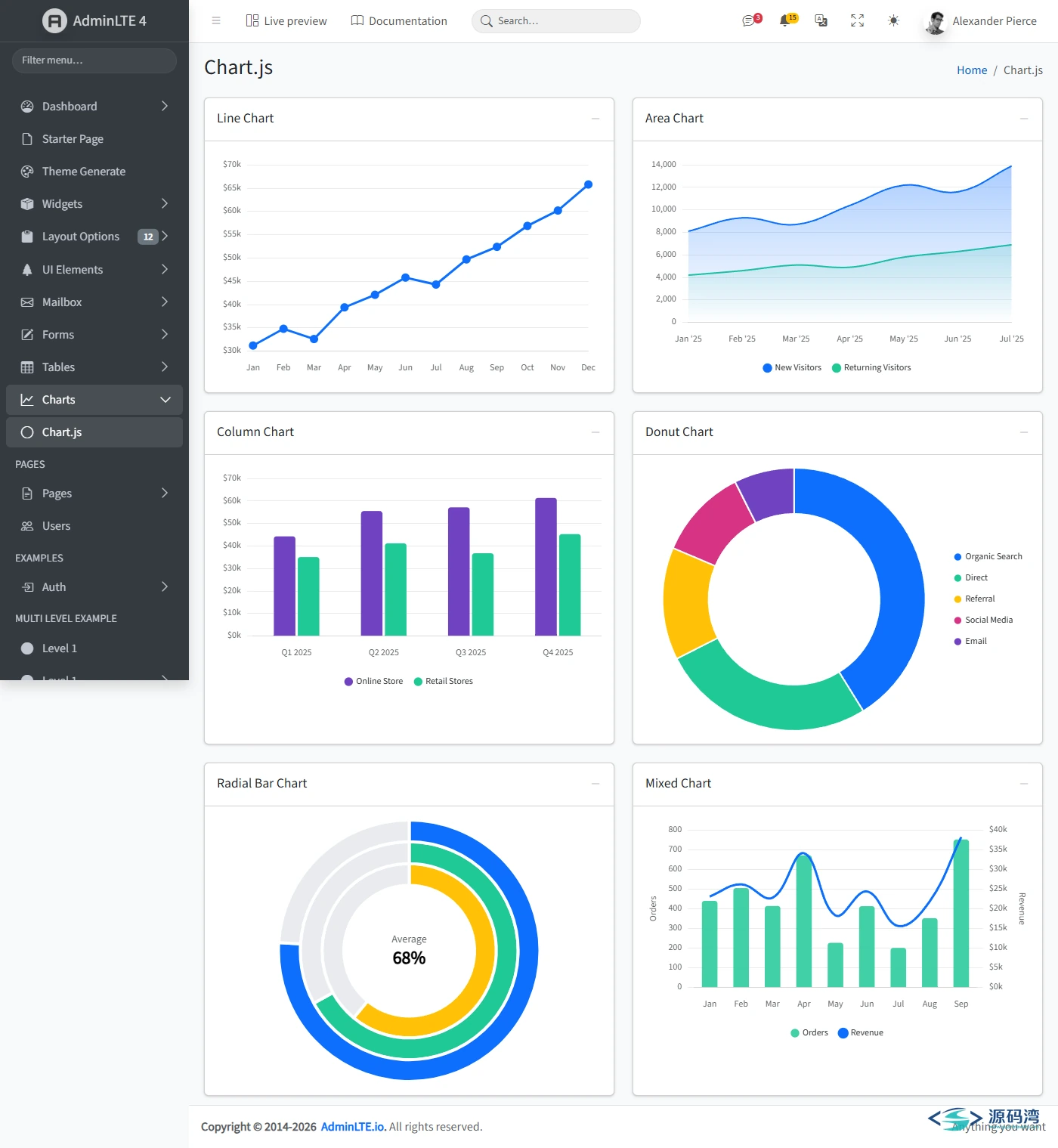Select Chart.js in the sidebar
Viewport: 1058px width, 1148px height.
(x=94, y=432)
